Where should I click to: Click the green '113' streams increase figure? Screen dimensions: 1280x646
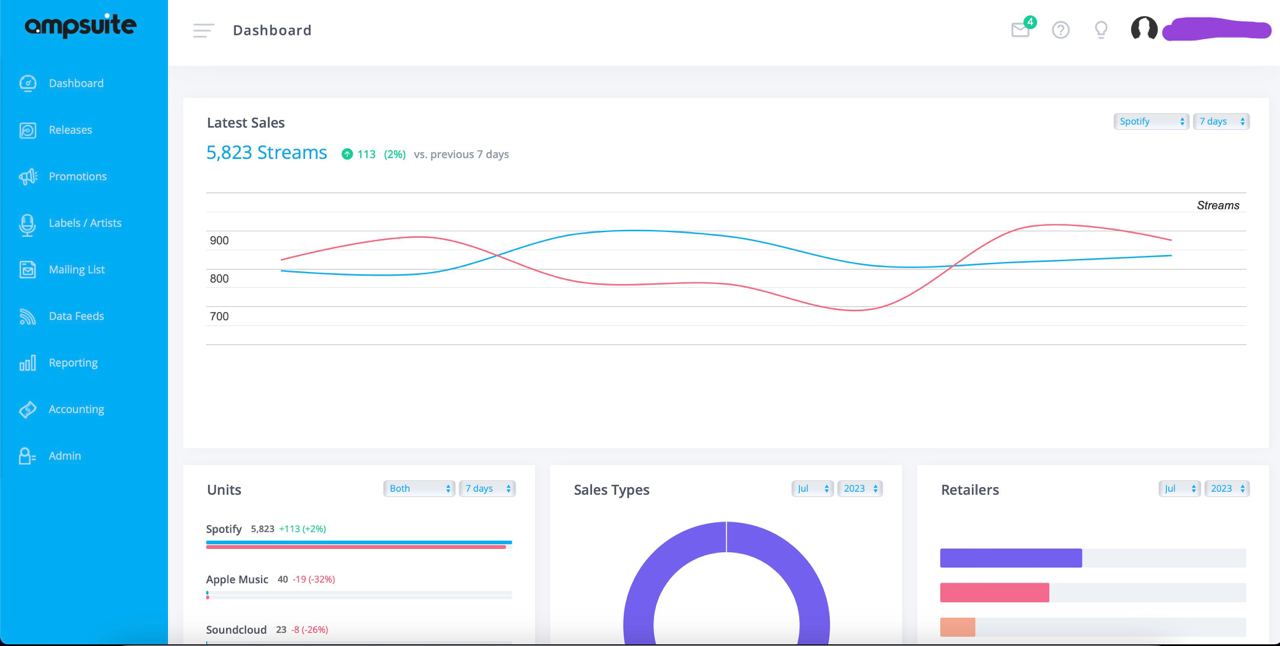click(366, 154)
